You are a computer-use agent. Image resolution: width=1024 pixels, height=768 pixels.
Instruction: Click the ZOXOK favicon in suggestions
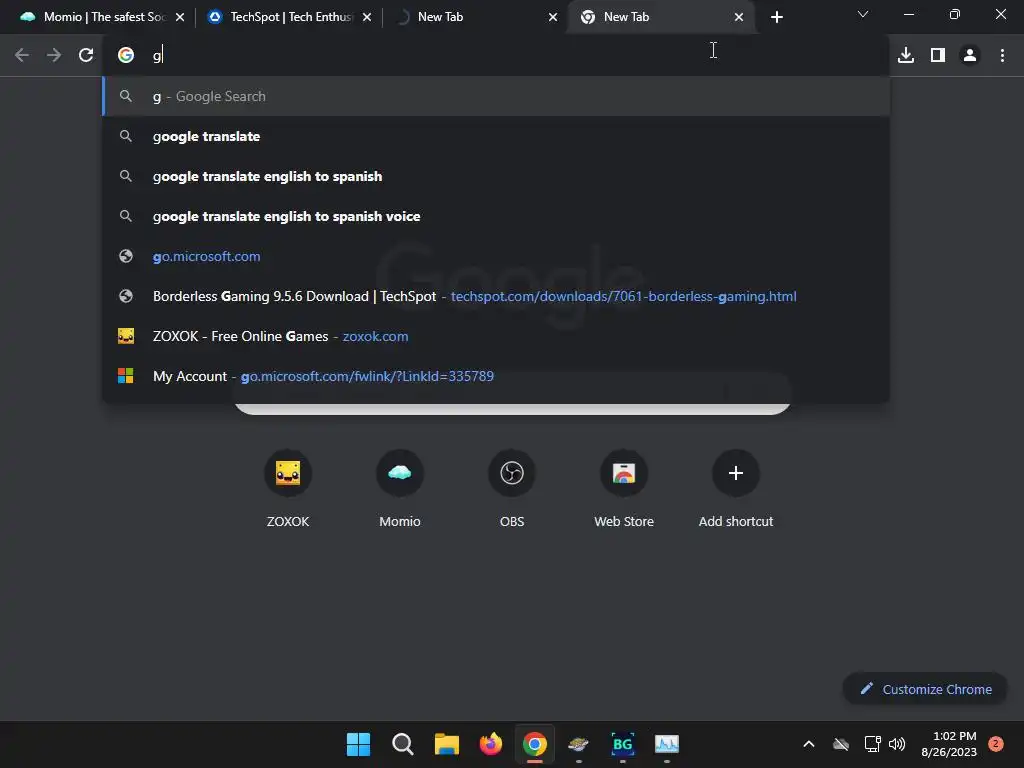(x=125, y=336)
